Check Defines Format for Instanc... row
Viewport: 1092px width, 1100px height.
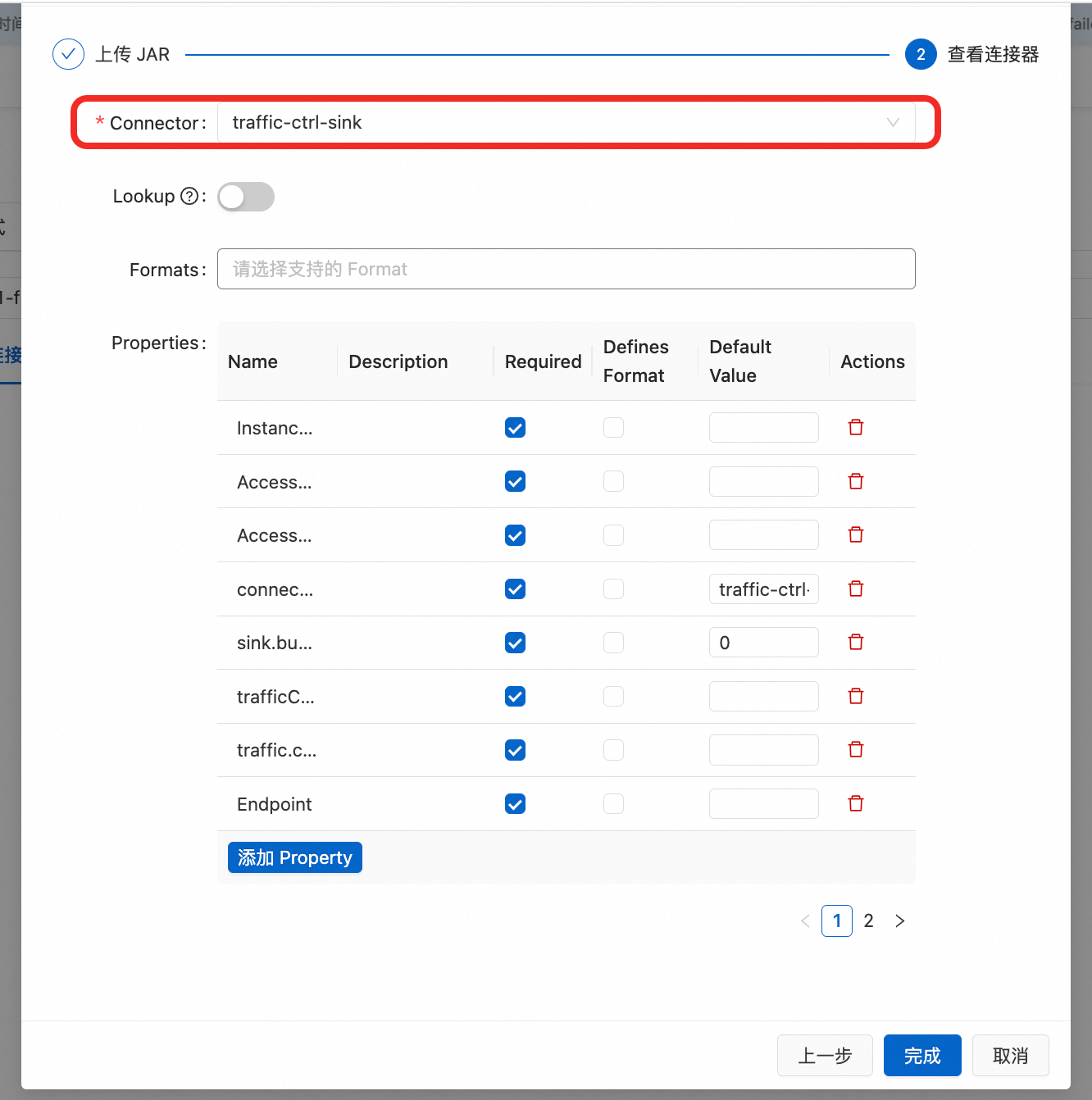[613, 428]
